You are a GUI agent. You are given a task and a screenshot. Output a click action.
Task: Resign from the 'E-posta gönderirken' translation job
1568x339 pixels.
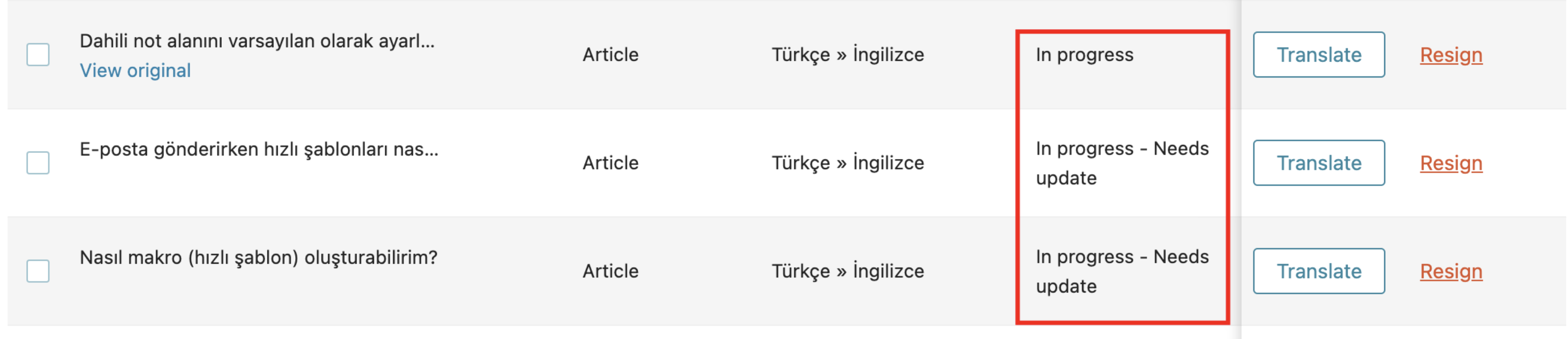(1451, 163)
